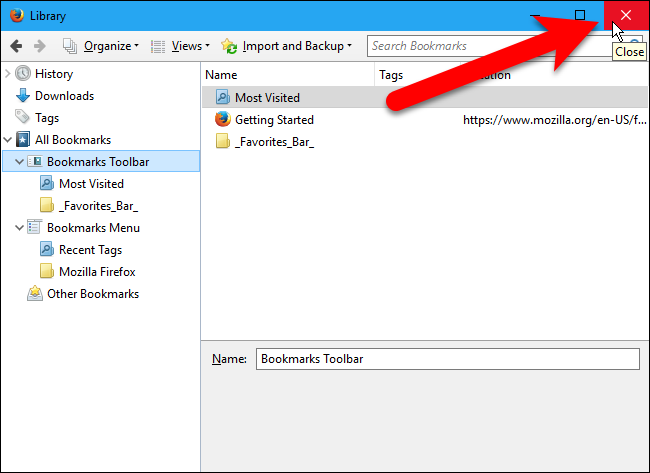Select Tags in the sidebar
This screenshot has height=473, width=650.
[x=47, y=118]
